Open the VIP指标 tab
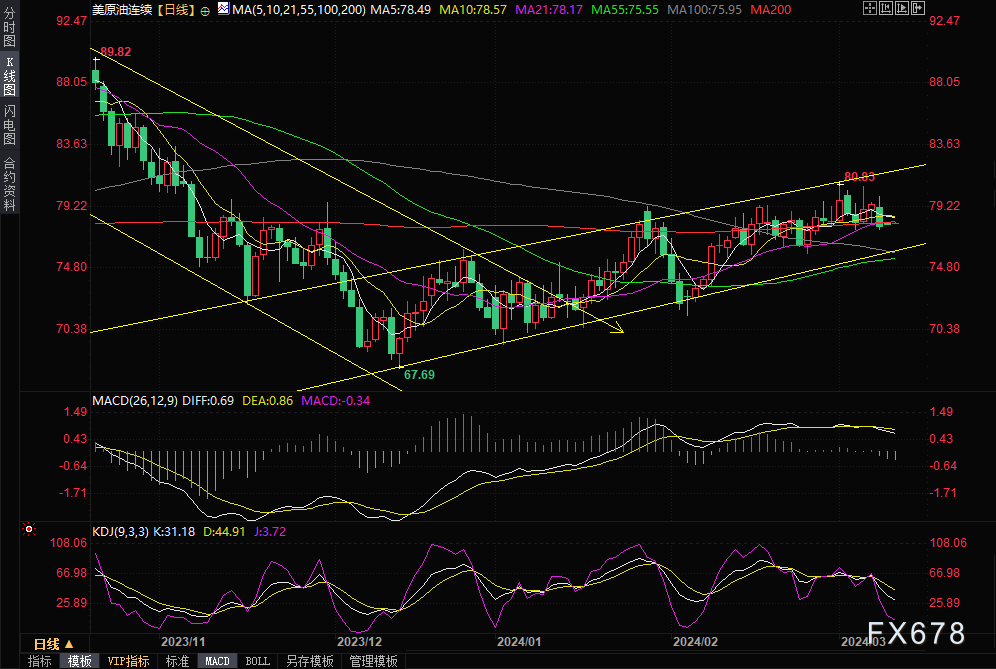 128,661
